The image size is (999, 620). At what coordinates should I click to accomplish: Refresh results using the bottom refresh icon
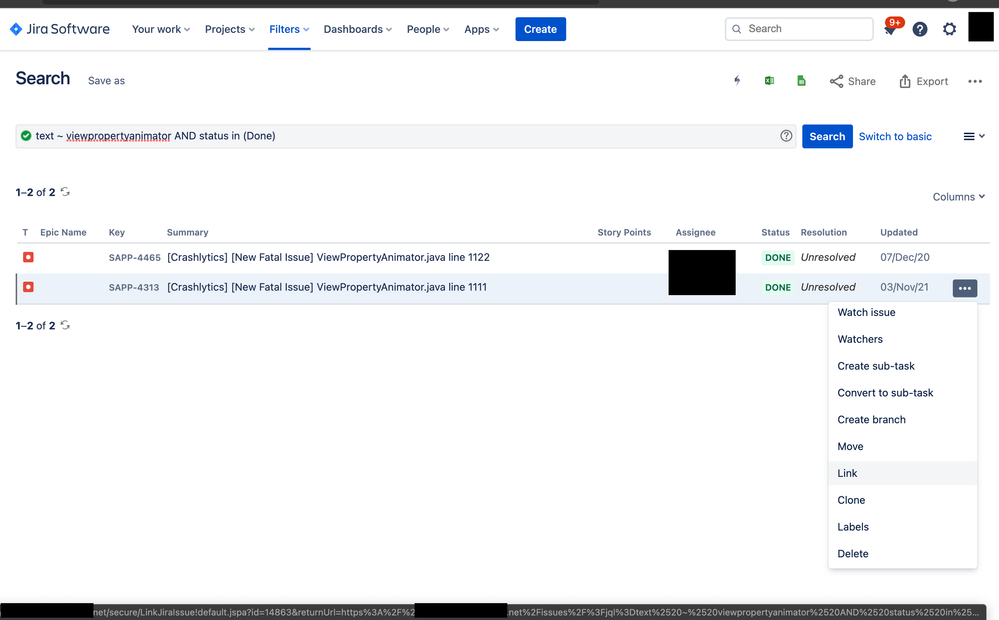point(65,325)
